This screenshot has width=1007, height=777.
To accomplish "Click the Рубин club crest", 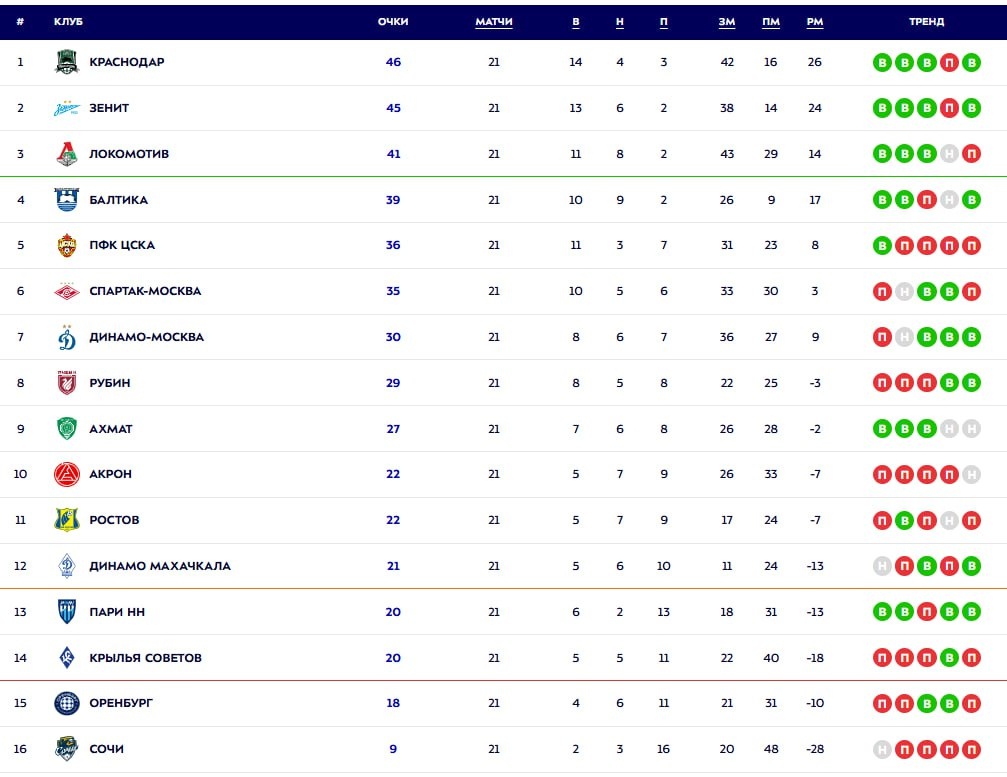I will tap(67, 383).
